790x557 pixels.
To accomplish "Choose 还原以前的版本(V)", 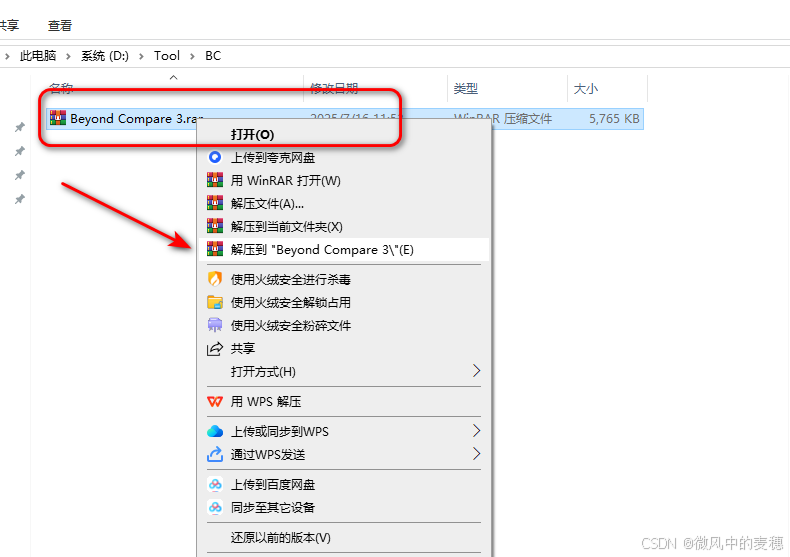I will point(344,537).
